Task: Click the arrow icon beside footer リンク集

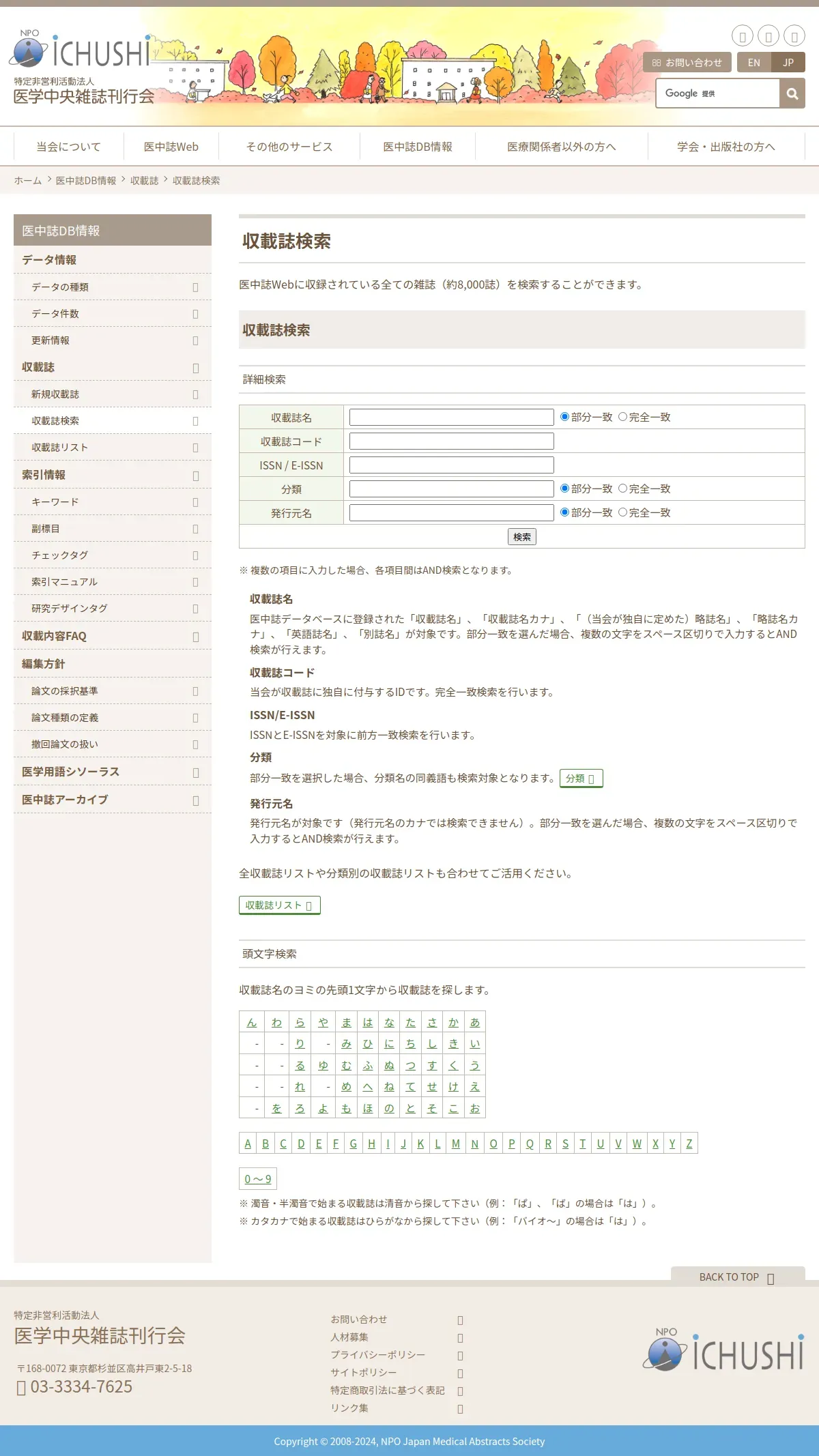Action: [460, 1409]
